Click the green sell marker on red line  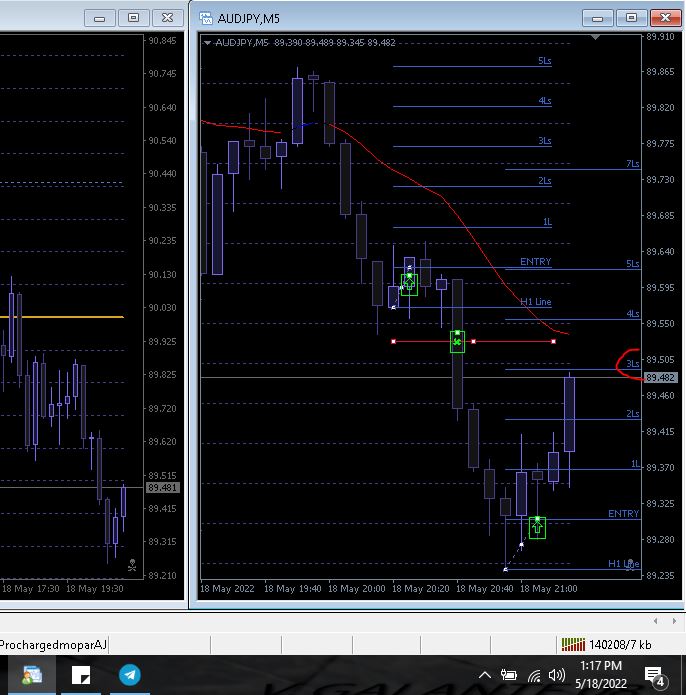(457, 342)
